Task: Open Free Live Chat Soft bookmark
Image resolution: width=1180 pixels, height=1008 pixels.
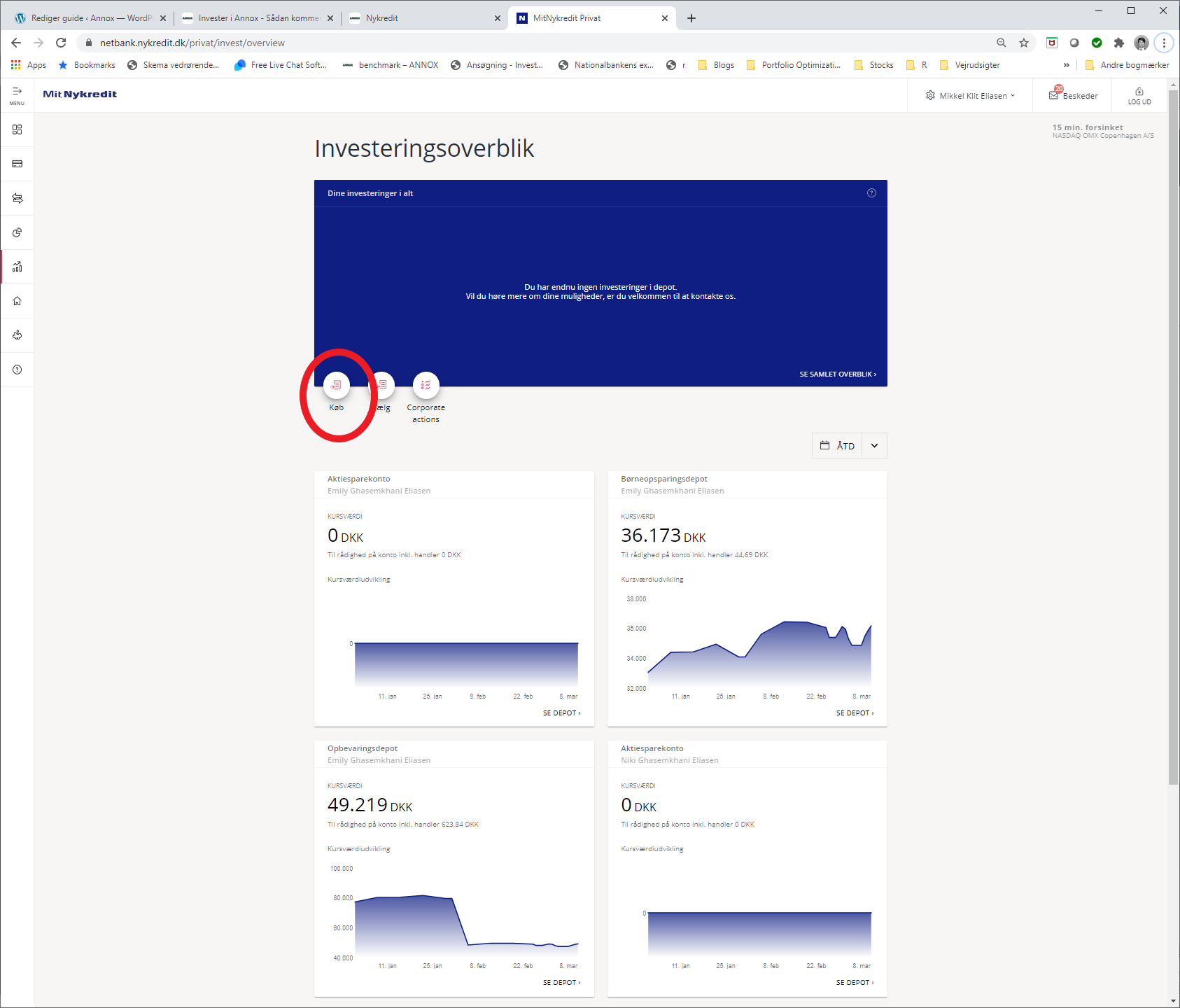Action: click(281, 65)
